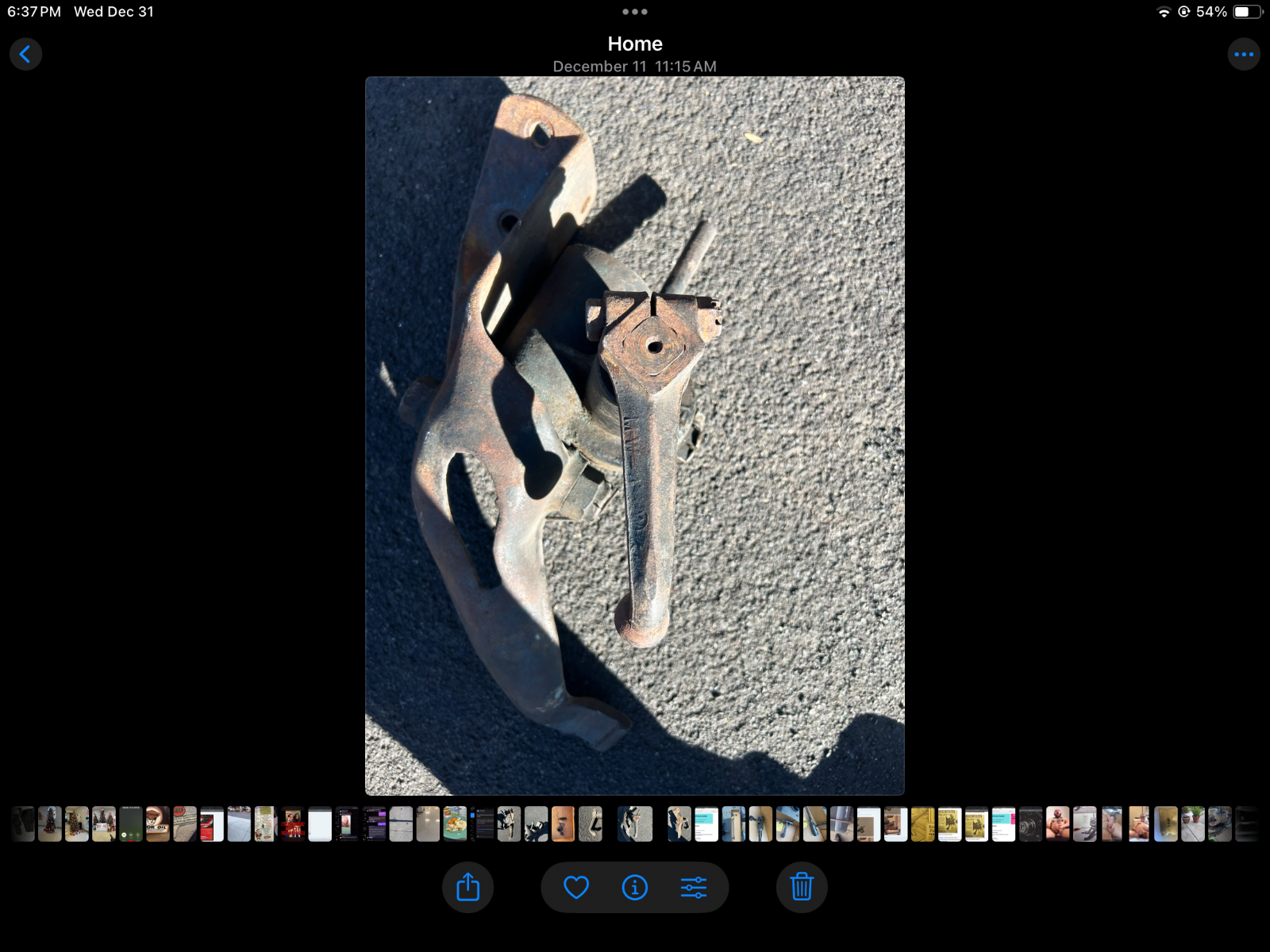Open the multitasking three-dot menu at top

[x=635, y=12]
